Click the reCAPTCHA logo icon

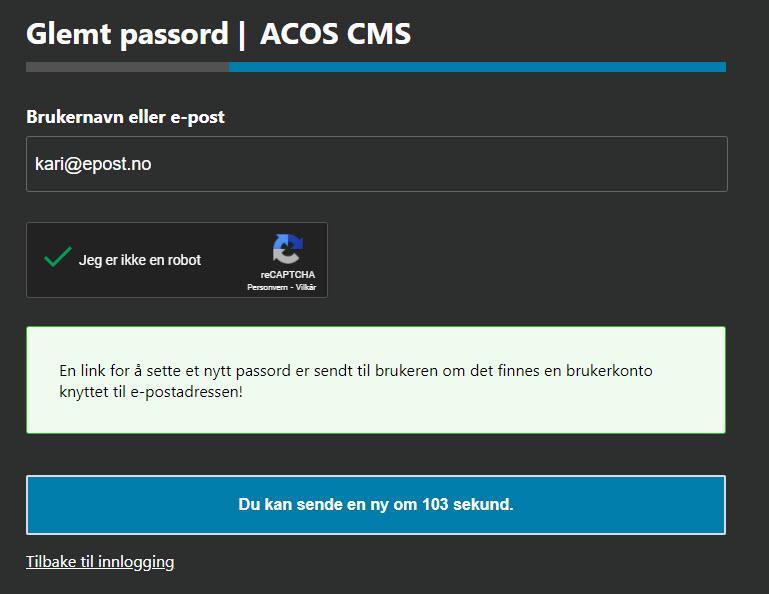click(x=287, y=249)
